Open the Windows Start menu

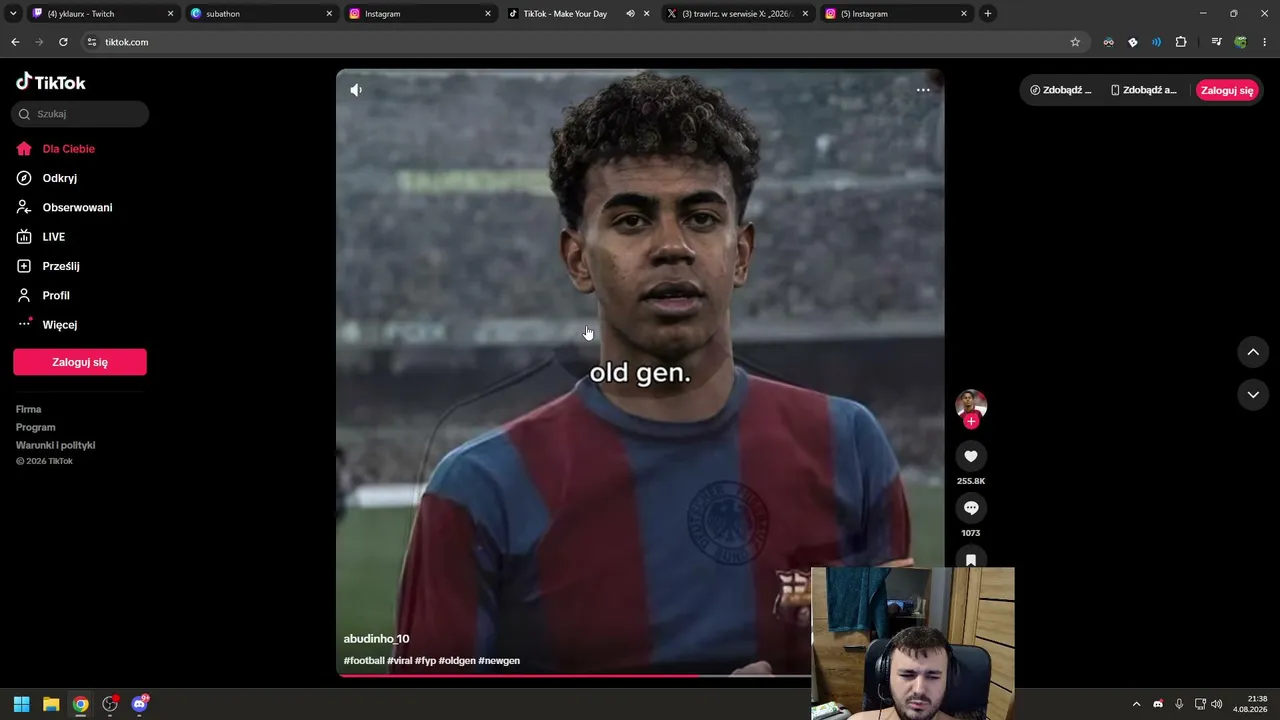point(21,704)
